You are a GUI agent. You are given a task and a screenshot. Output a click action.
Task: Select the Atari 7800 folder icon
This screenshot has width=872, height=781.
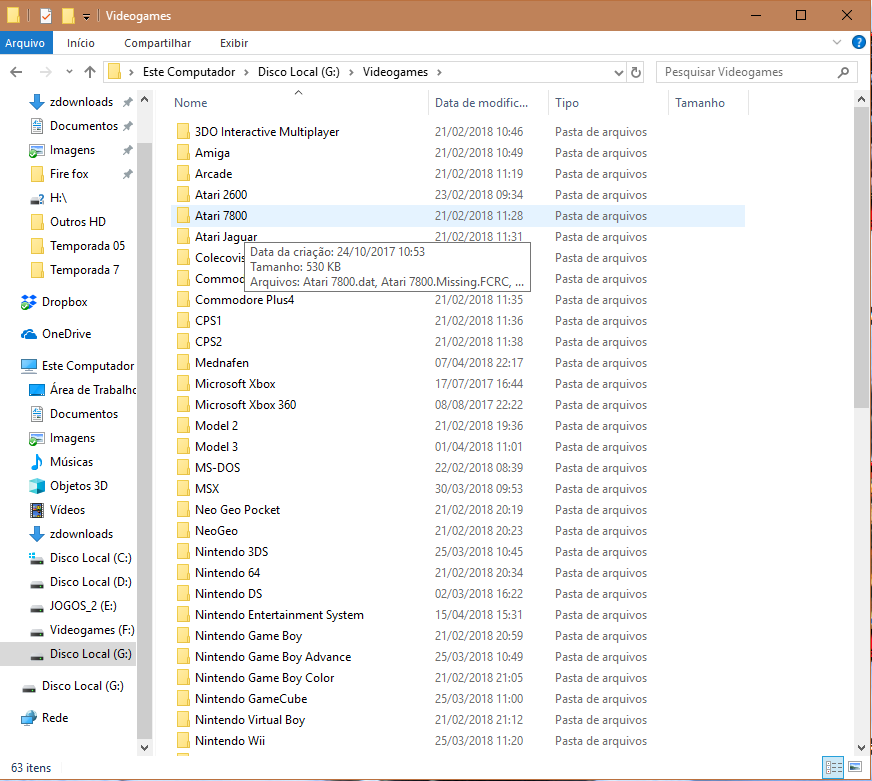183,215
